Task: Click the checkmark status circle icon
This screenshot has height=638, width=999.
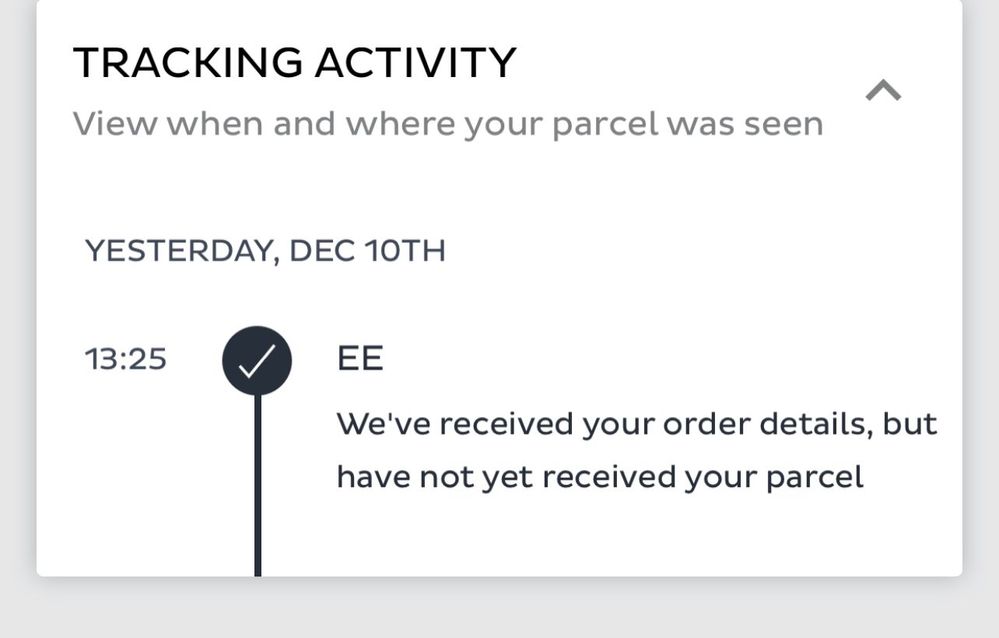Action: coord(257,360)
